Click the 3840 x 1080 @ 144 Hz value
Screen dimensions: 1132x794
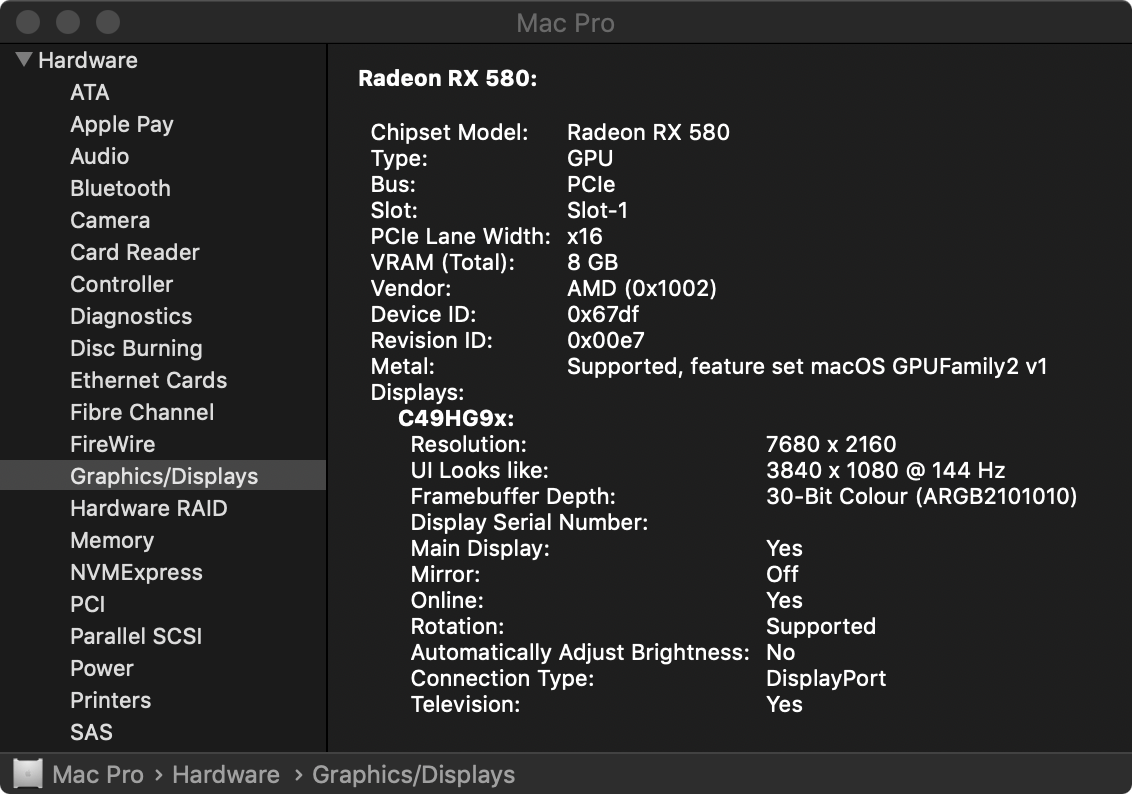tap(885, 470)
